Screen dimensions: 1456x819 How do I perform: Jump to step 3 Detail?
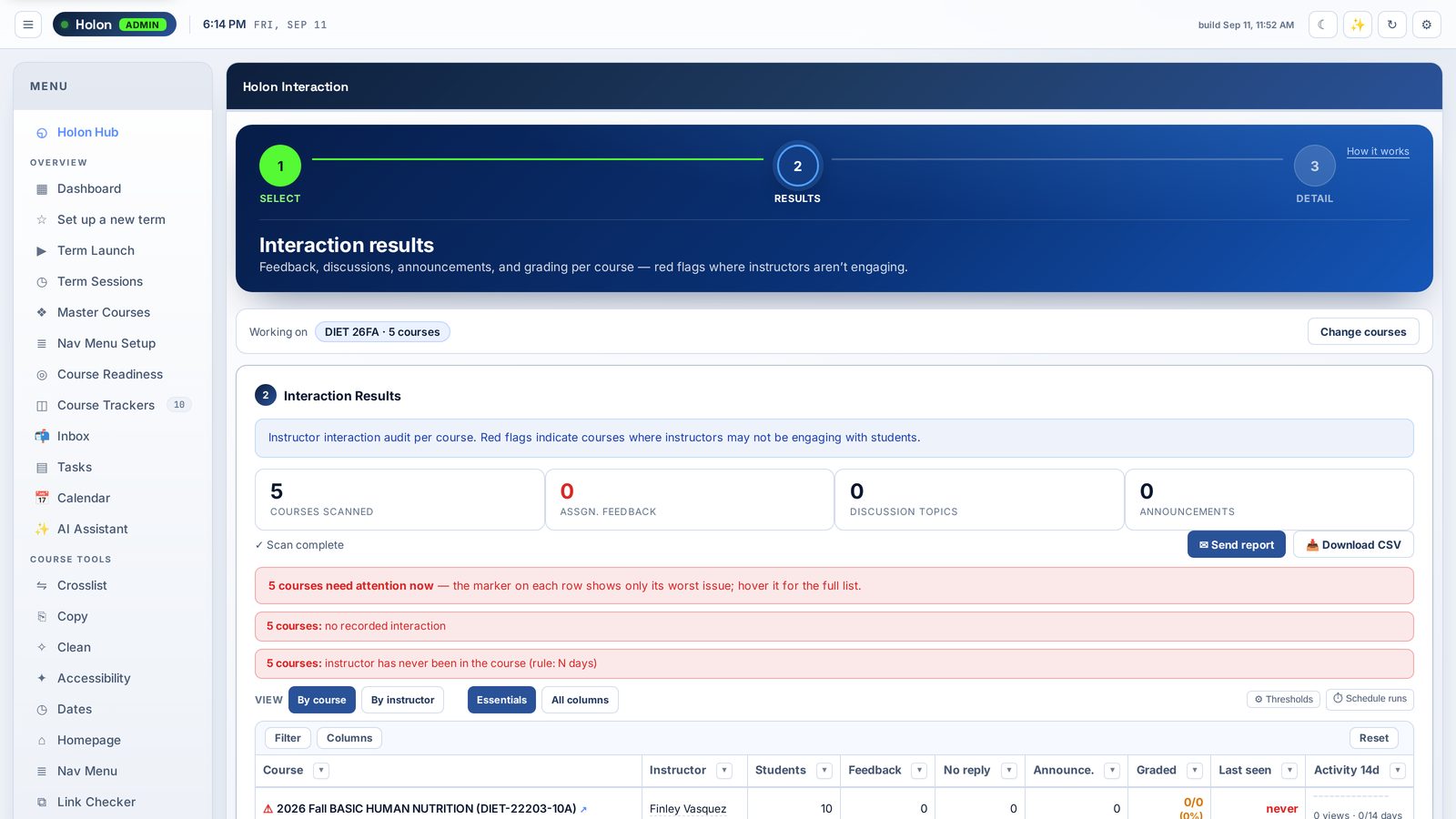click(x=1314, y=166)
